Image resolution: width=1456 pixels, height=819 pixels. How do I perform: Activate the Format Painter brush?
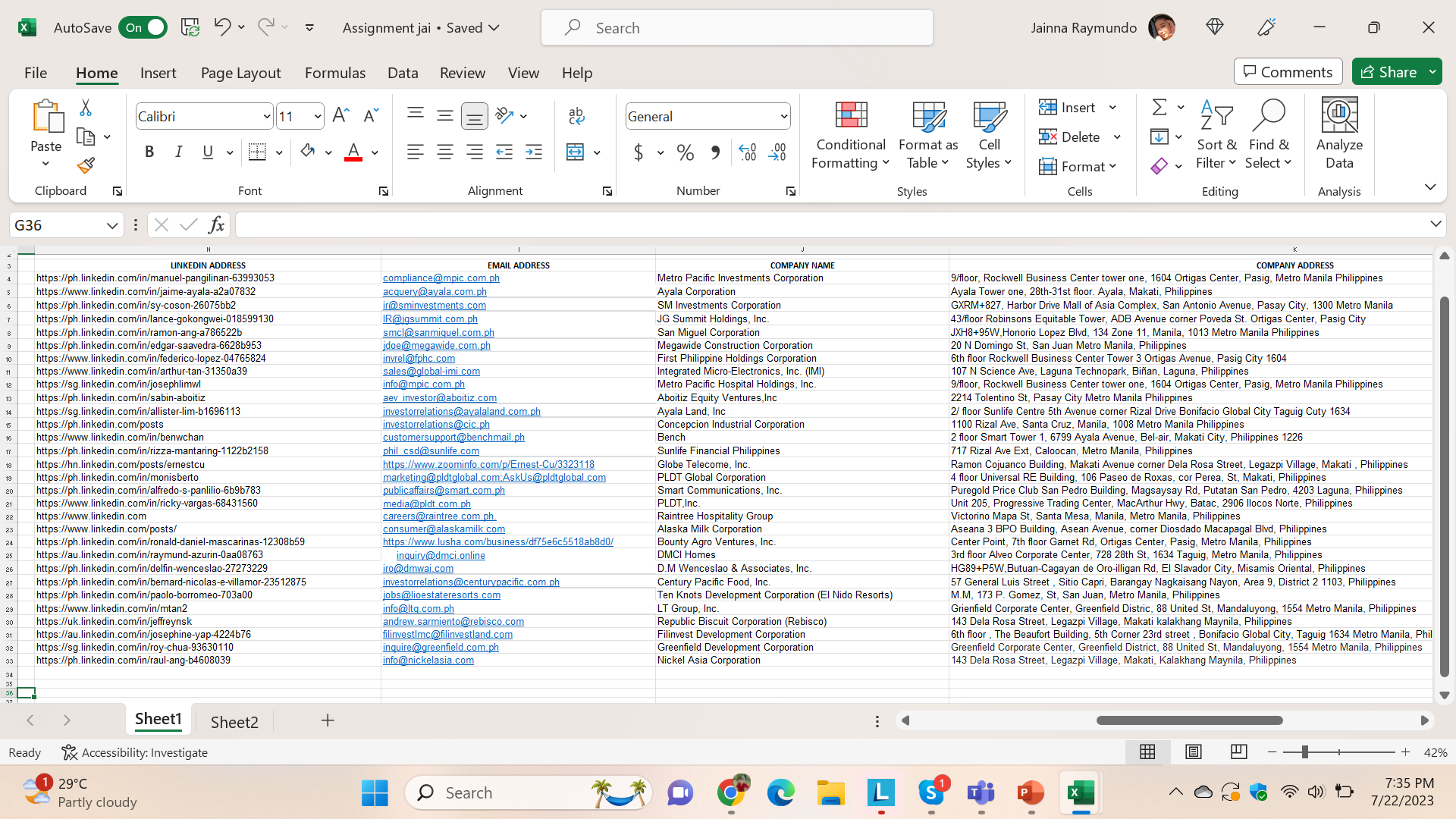(x=86, y=165)
